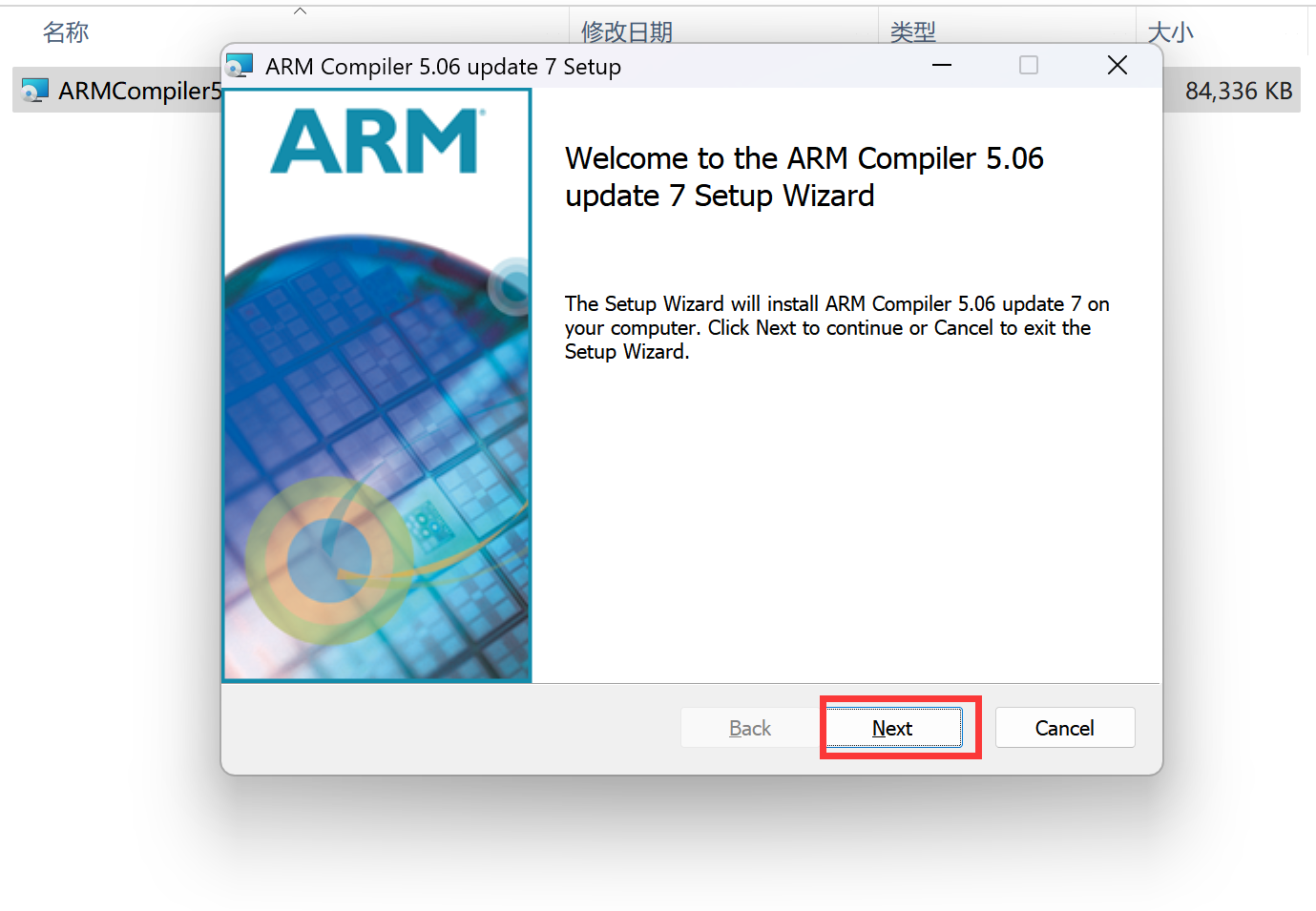Sort files by the 类型 column header
This screenshot has width=1316, height=911.
tap(912, 31)
